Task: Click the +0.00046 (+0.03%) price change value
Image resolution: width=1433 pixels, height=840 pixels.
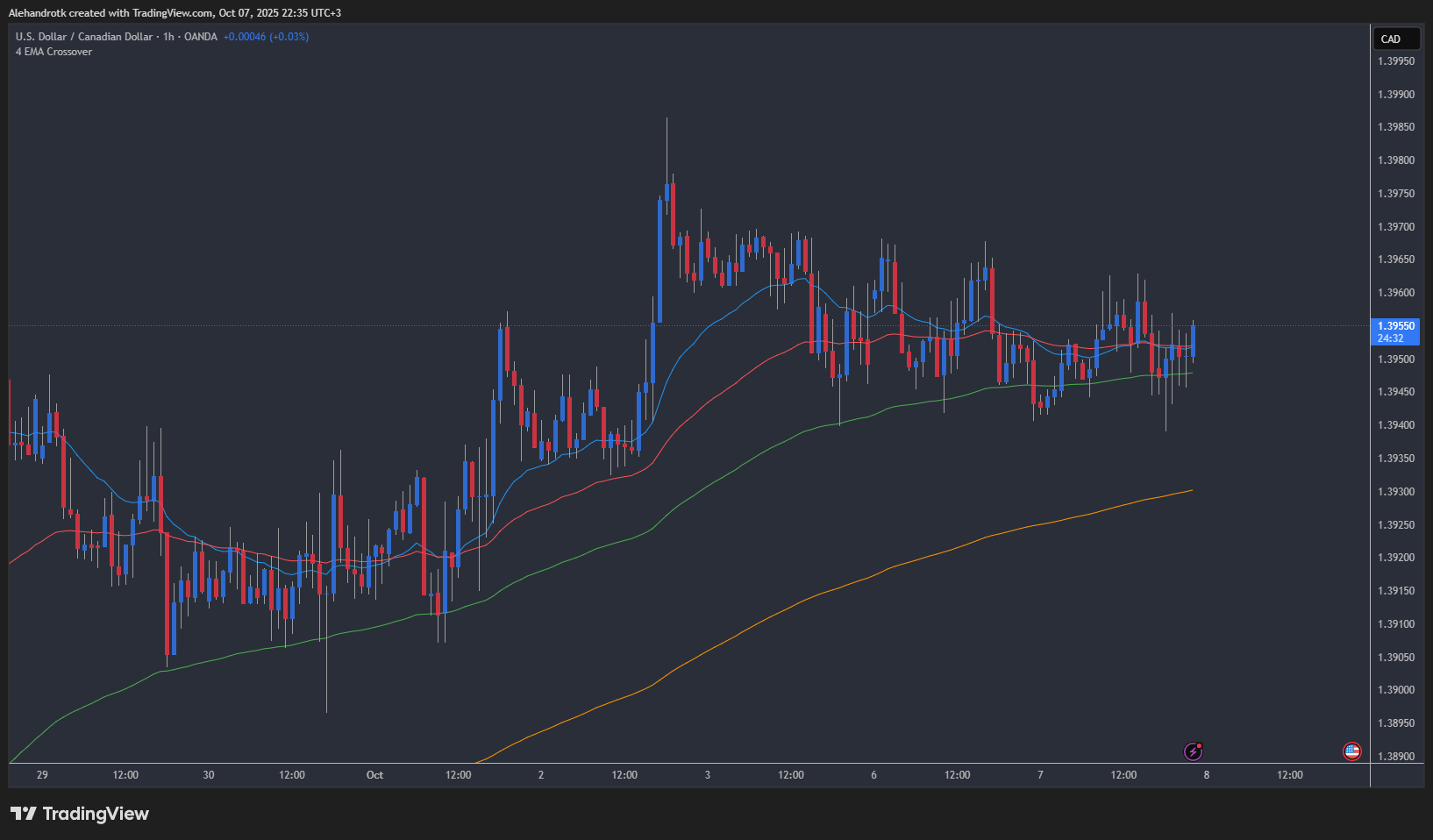Action: 266,37
